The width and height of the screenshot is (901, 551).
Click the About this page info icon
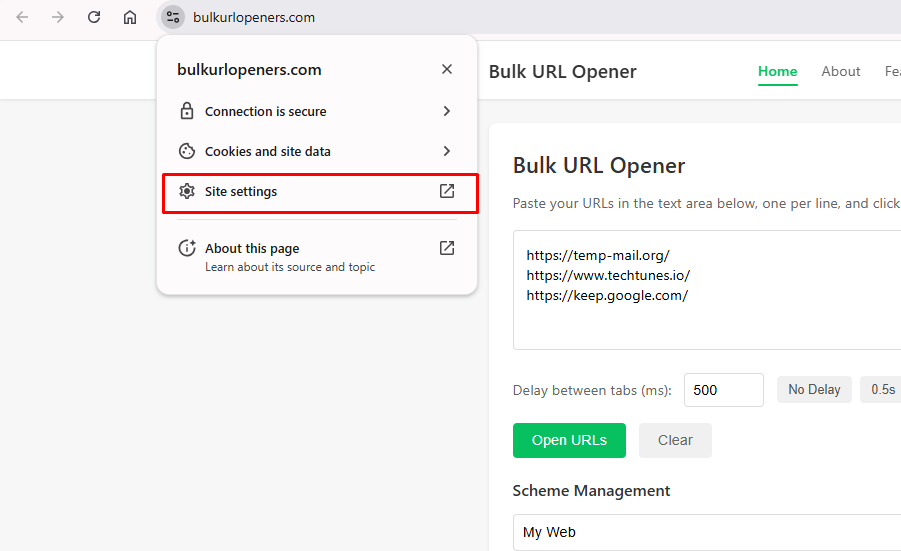coord(187,248)
